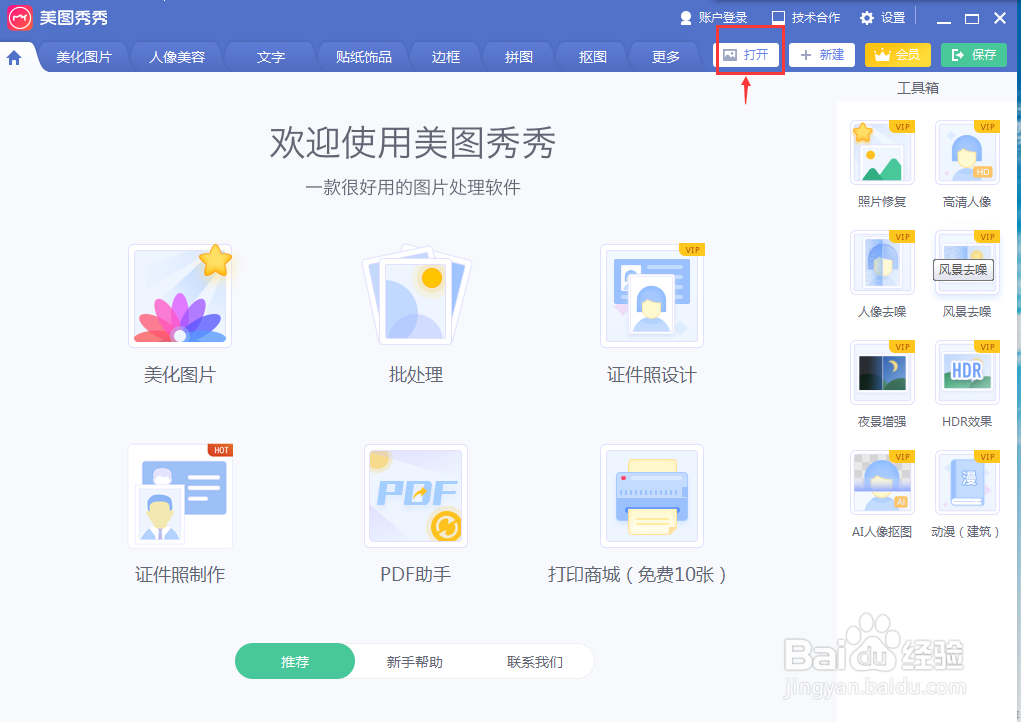This screenshot has width=1021, height=722.
Task: Open the 技术合作 link in the title bar
Action: click(x=806, y=18)
